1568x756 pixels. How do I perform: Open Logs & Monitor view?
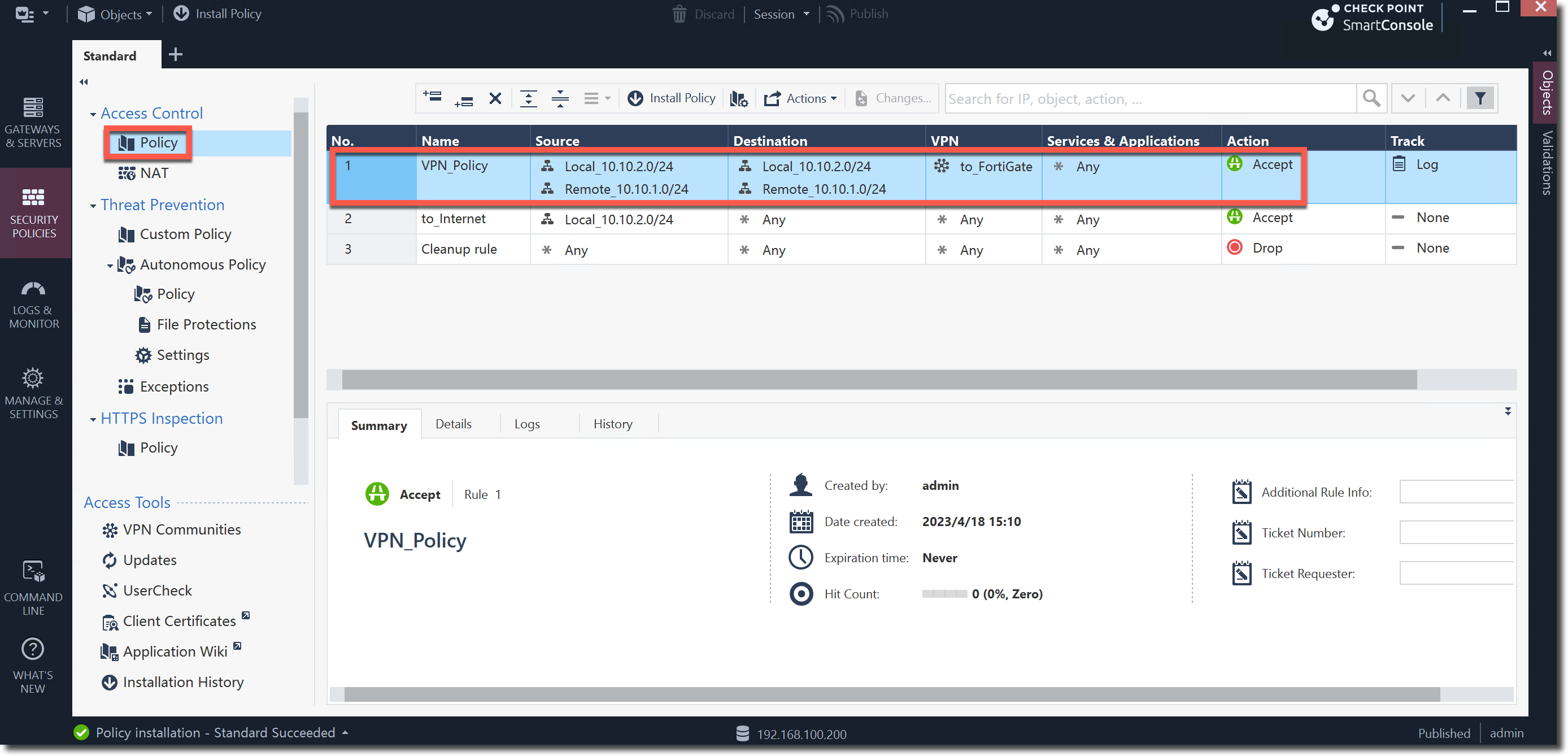(33, 302)
